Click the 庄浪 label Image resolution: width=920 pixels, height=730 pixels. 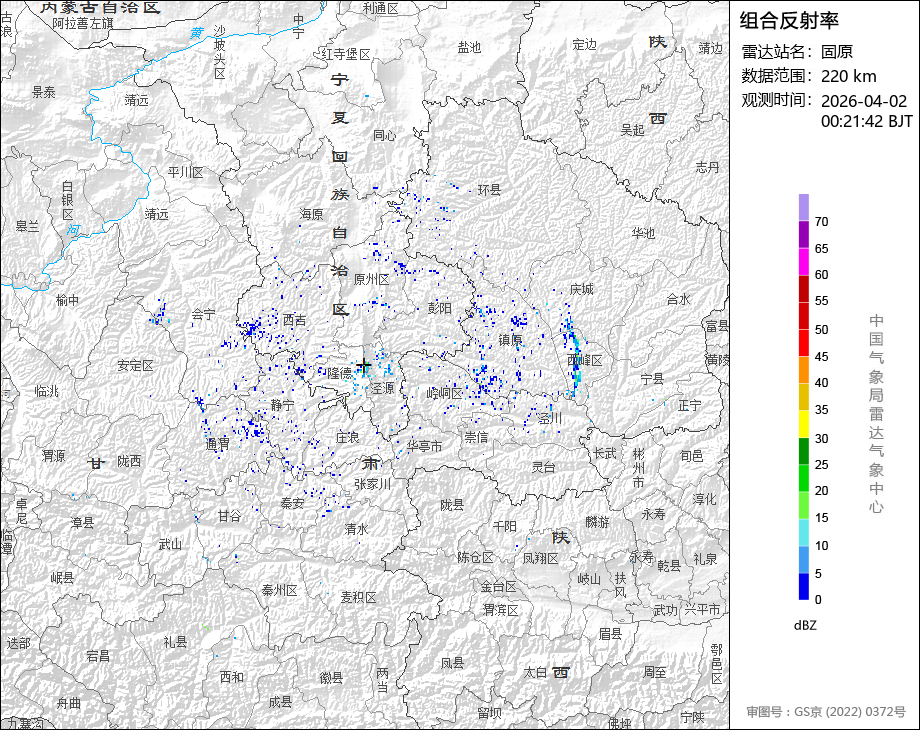coord(347,437)
